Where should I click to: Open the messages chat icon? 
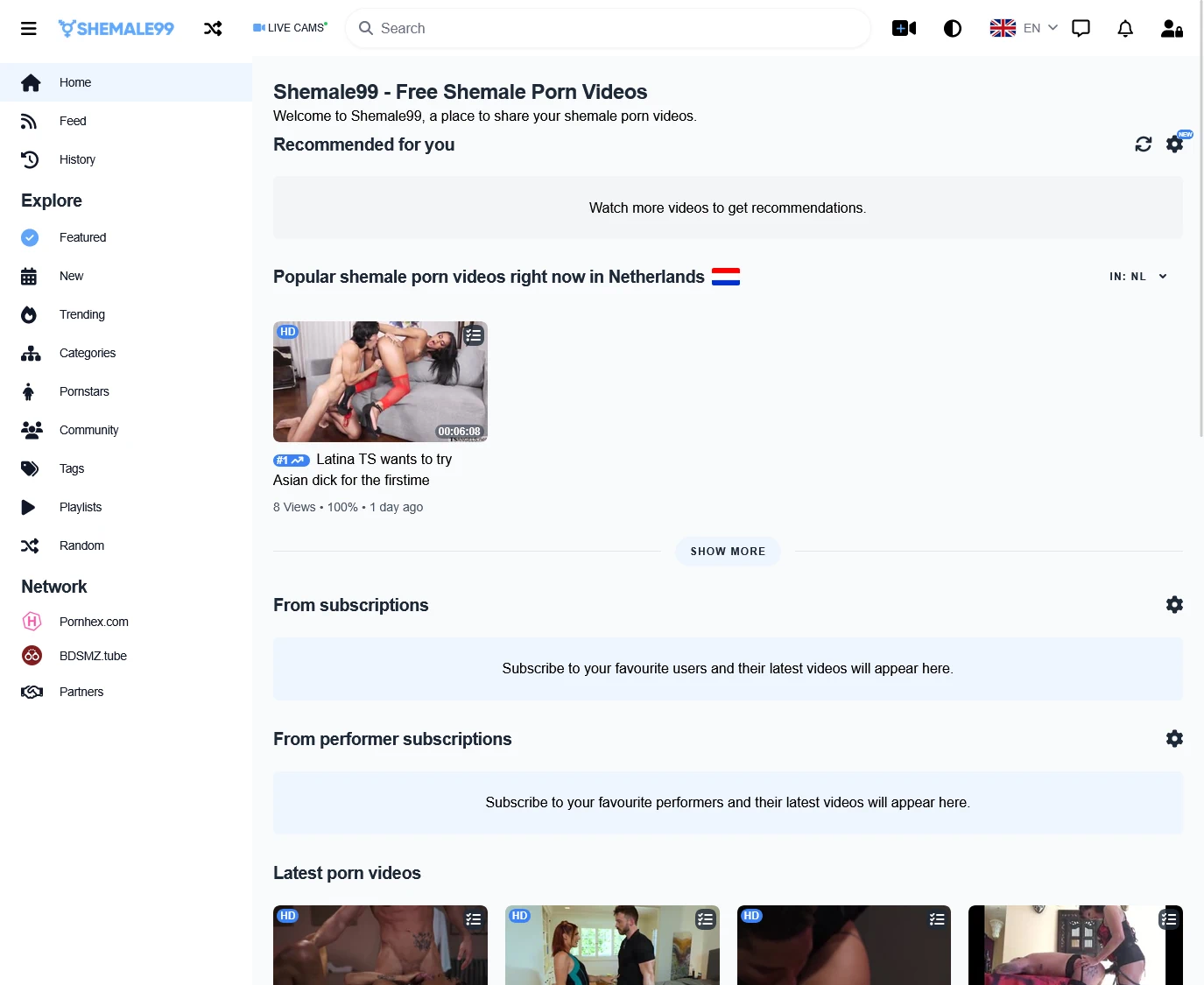1081,29
